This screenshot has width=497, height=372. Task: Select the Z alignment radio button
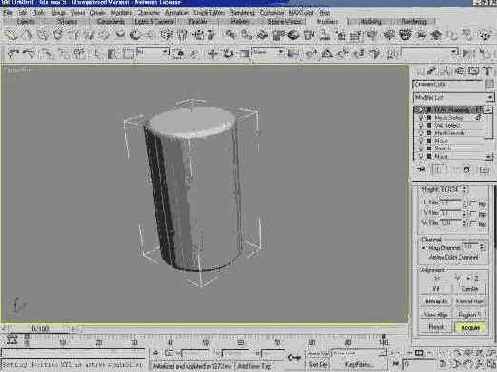tap(470, 278)
